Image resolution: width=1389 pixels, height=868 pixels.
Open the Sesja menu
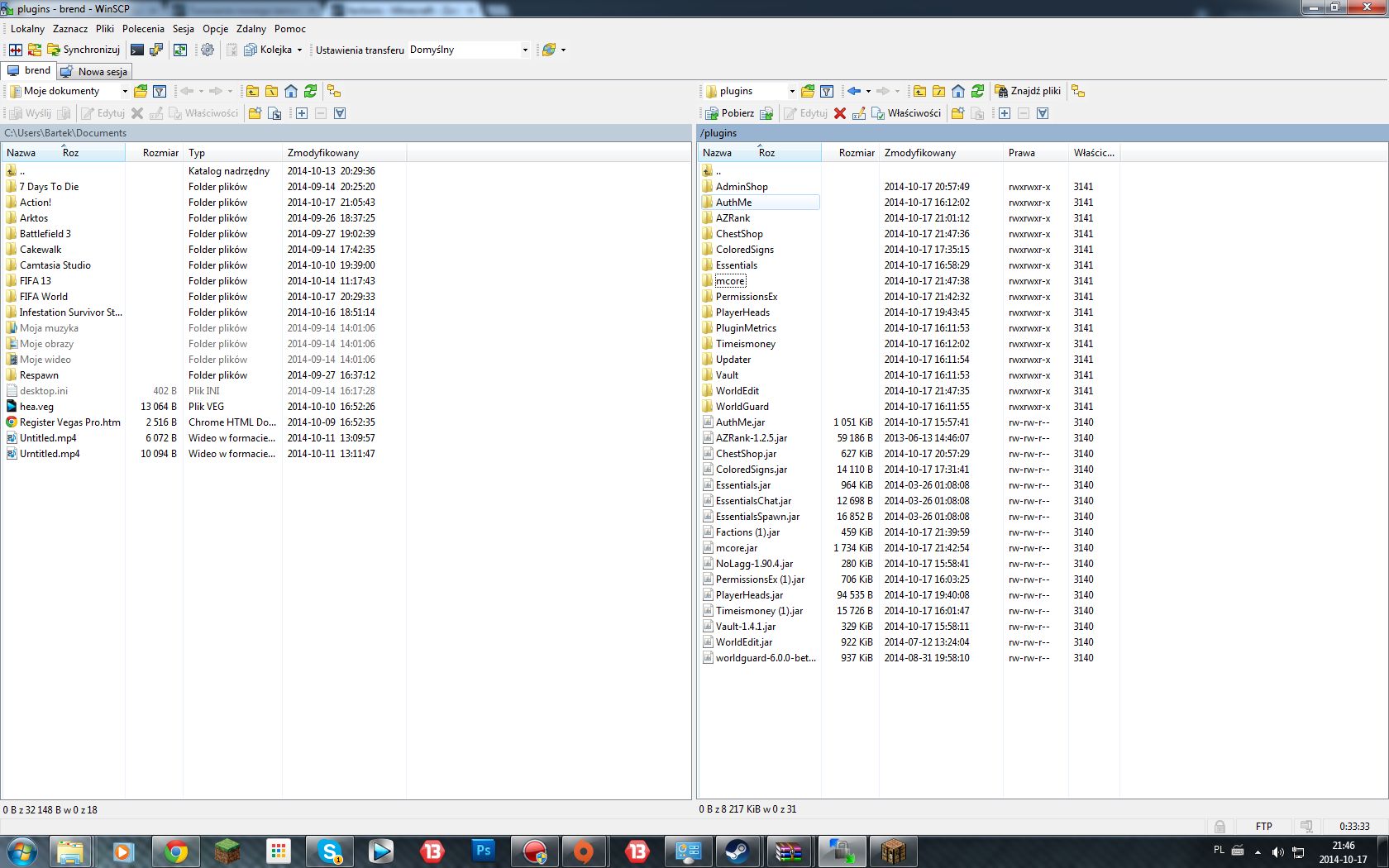point(184,29)
